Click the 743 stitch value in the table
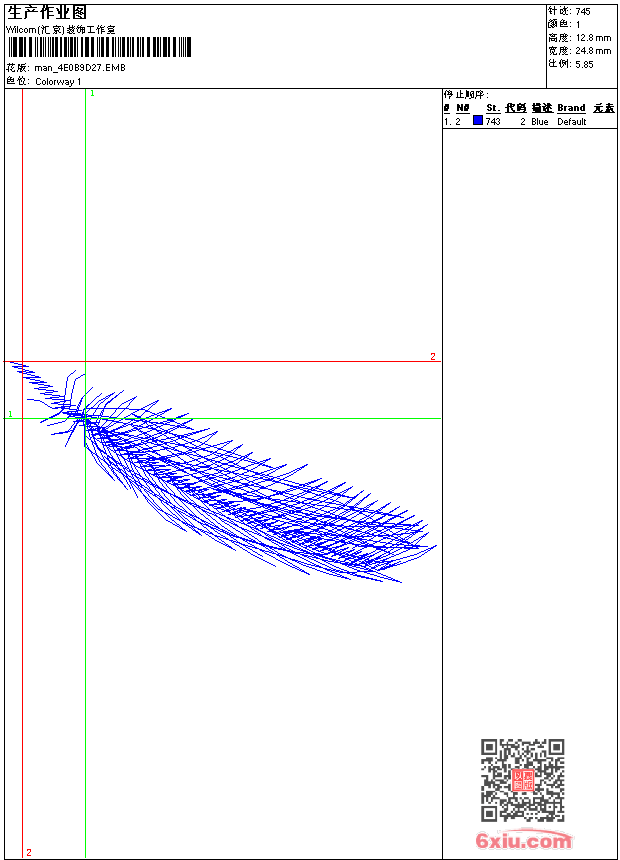The height and width of the screenshot is (860, 620). click(x=493, y=122)
